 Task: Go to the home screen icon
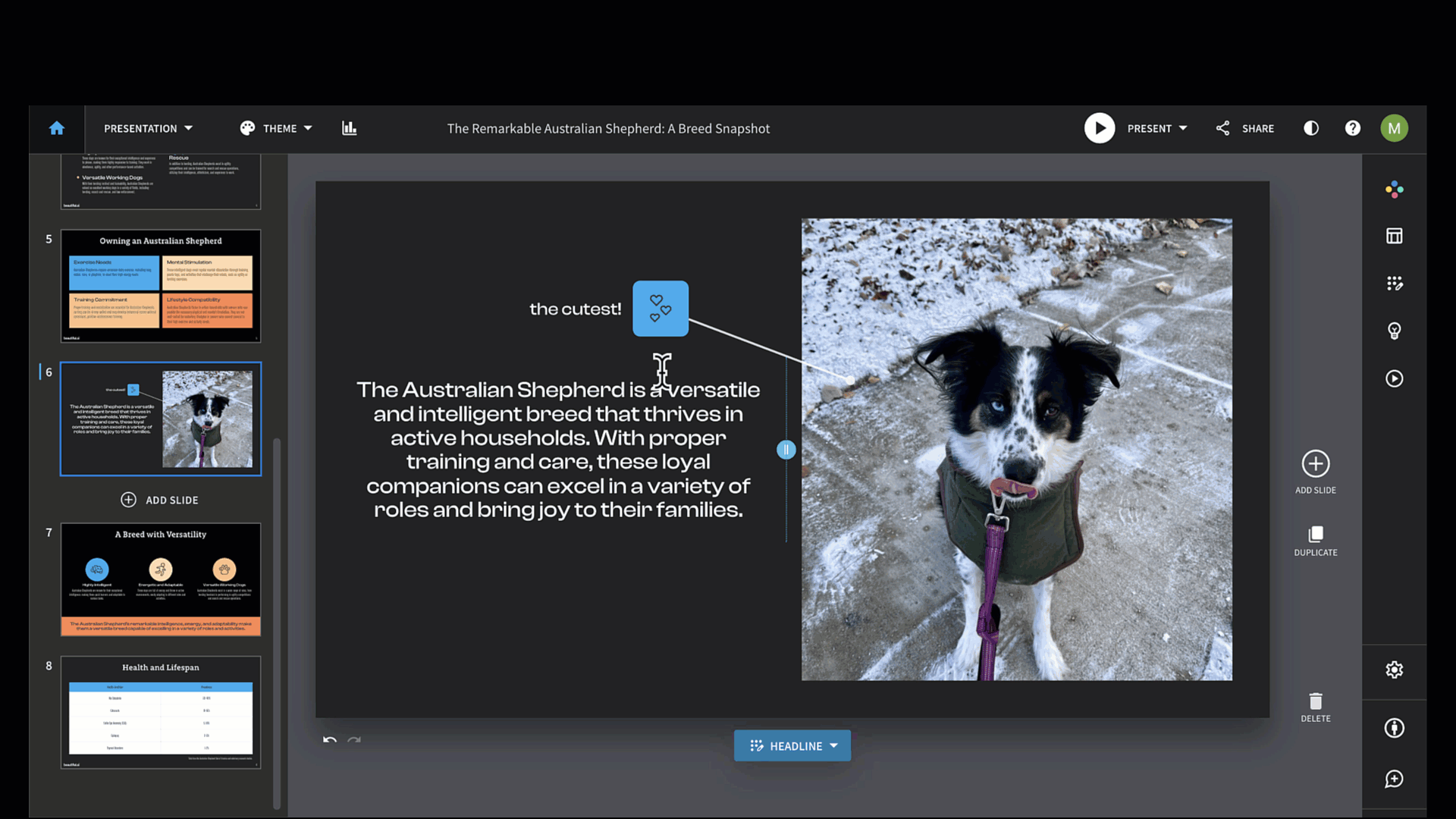coord(57,129)
